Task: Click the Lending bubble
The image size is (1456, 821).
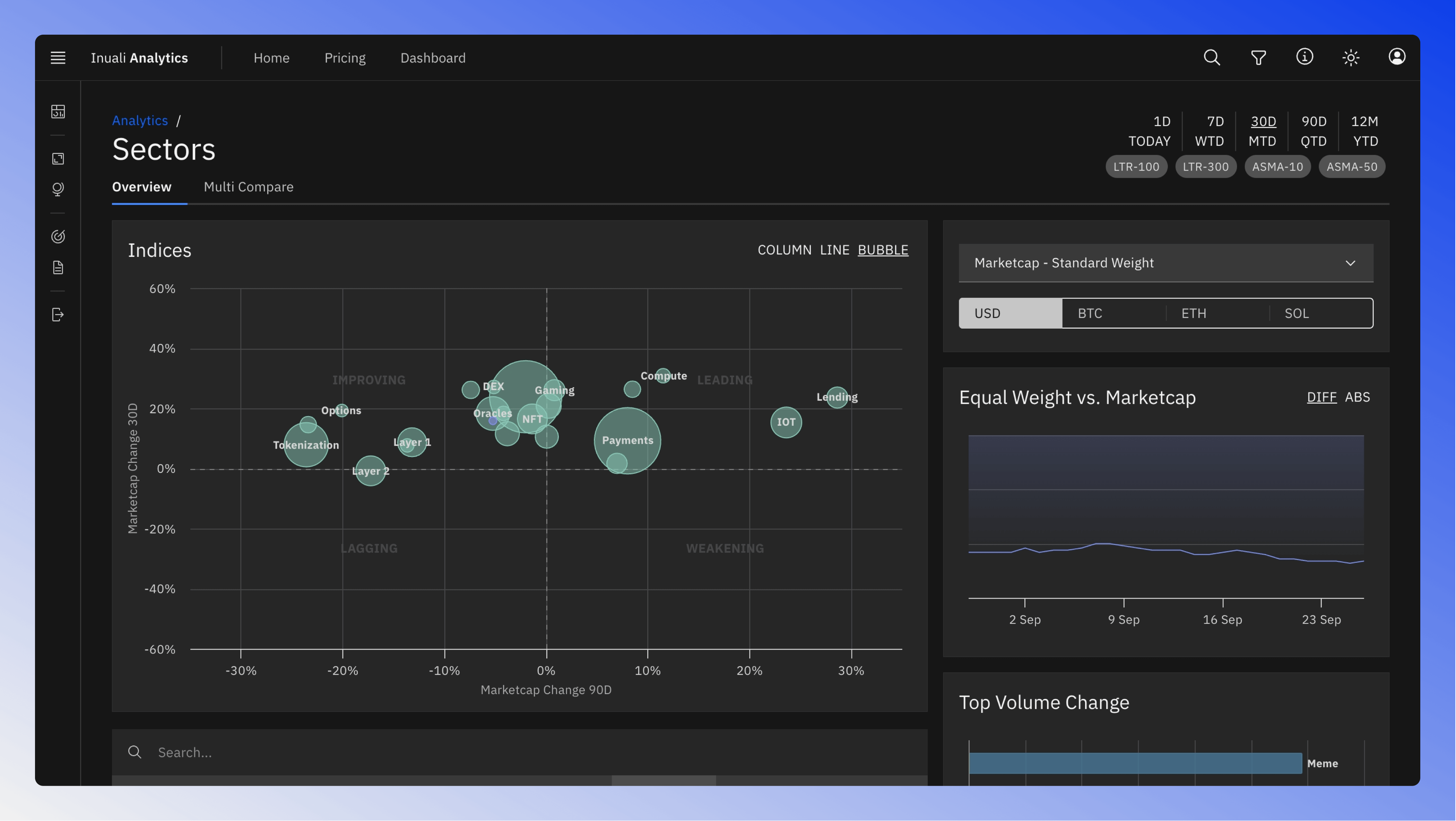Action: [837, 397]
